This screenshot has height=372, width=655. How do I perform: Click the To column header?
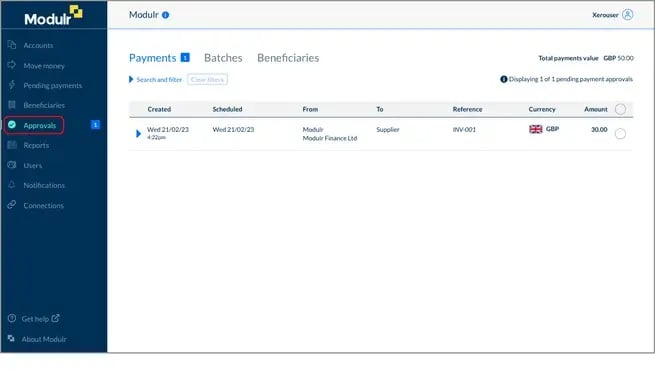pyautogui.click(x=380, y=109)
